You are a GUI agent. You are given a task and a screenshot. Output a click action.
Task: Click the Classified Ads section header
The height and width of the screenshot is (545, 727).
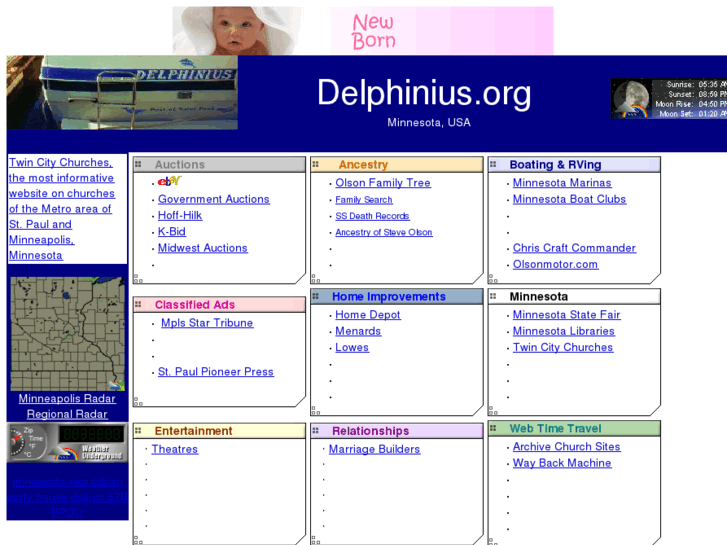(x=219, y=304)
